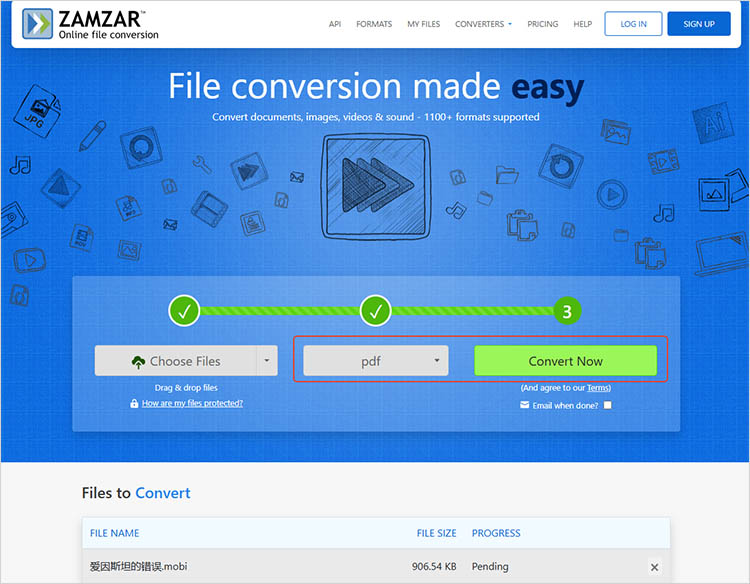This screenshot has width=750, height=584.
Task: Click the Zamzar logo icon
Action: pos(37,23)
